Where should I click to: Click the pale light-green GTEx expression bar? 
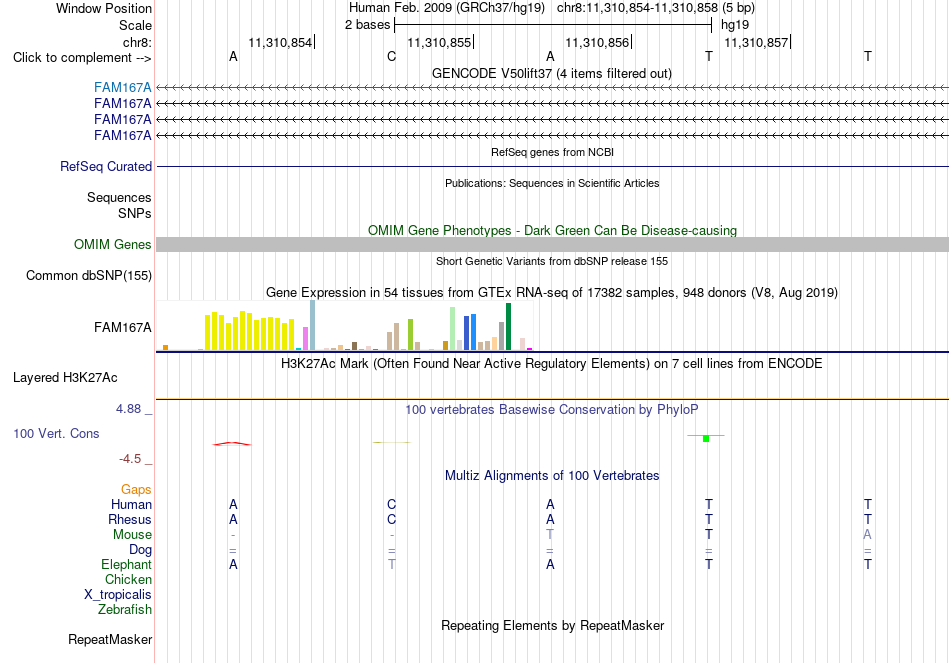(453, 328)
